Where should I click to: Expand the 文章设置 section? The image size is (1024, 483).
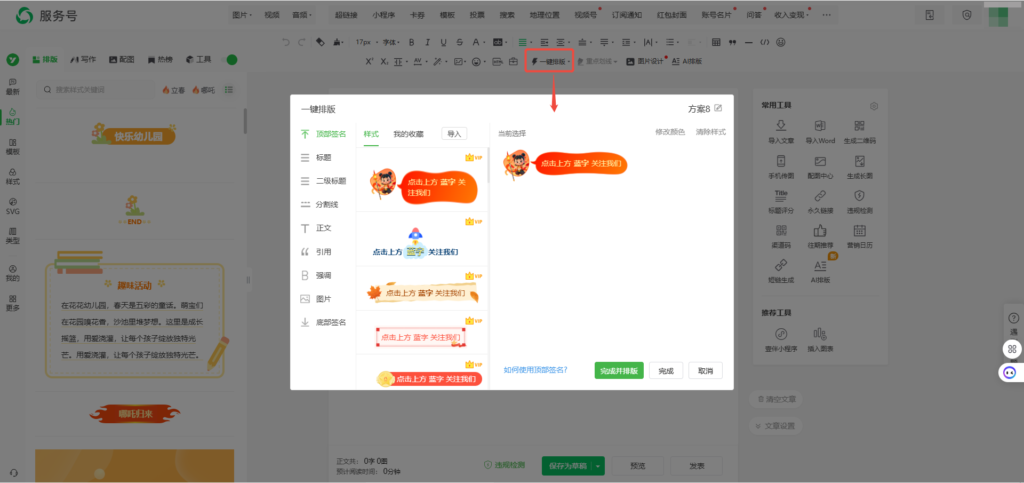click(775, 426)
